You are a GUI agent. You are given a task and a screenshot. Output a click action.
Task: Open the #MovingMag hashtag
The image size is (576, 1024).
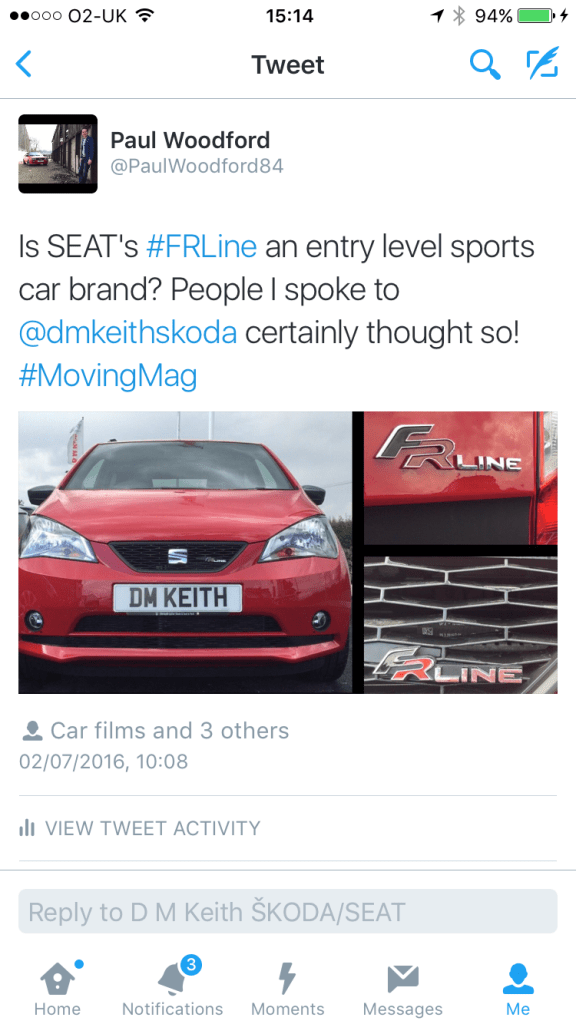point(108,376)
